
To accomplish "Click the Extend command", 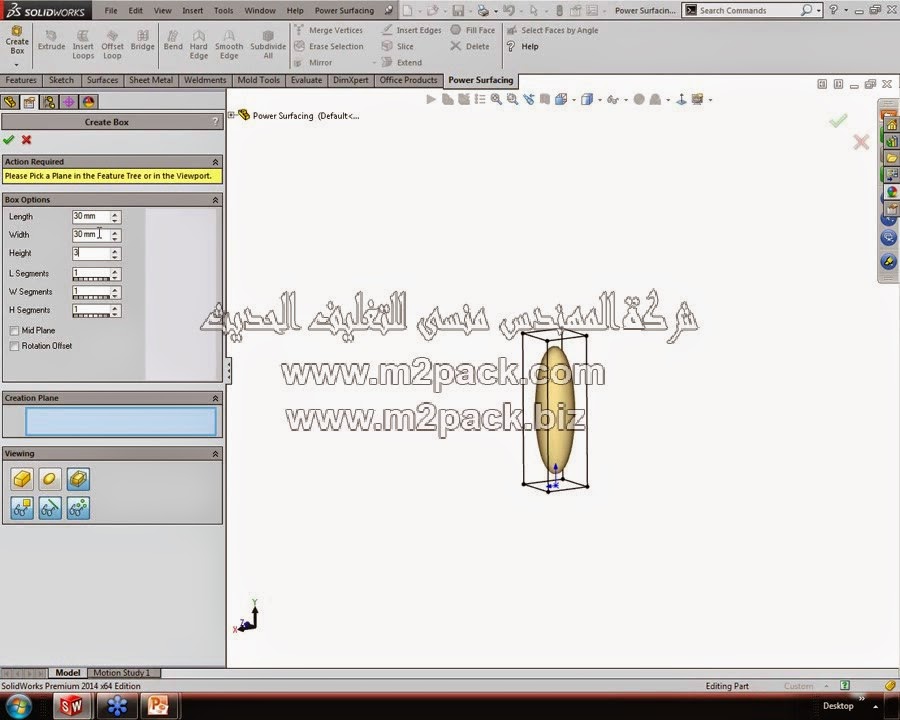I will click(402, 62).
